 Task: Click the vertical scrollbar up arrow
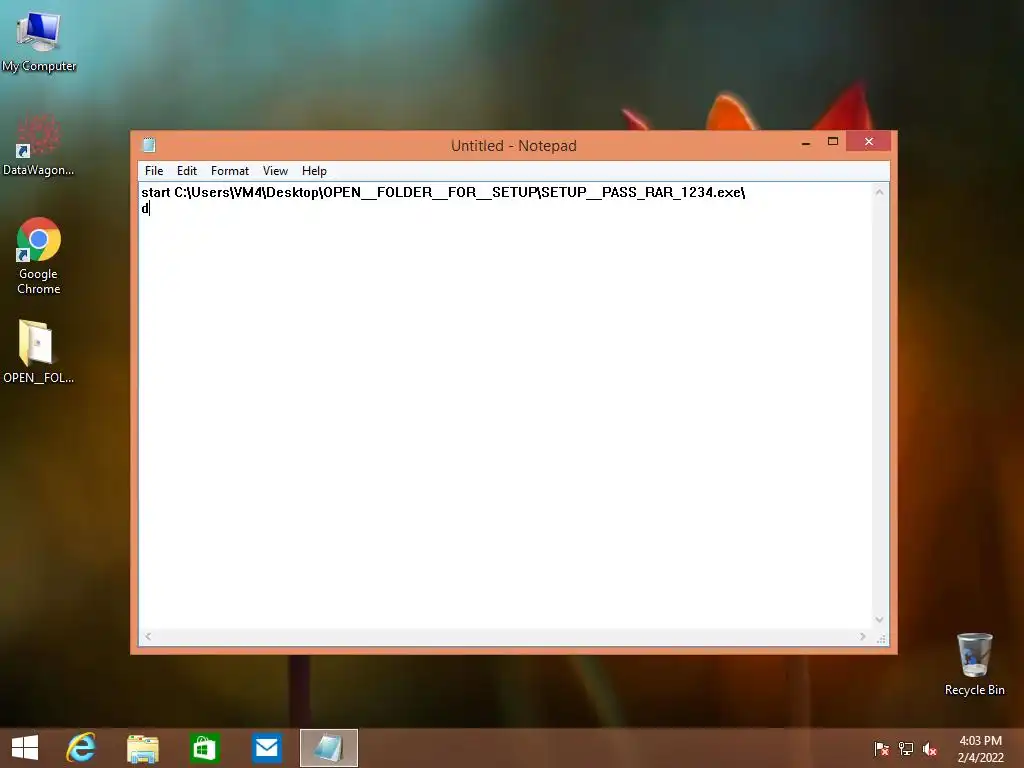[880, 192]
